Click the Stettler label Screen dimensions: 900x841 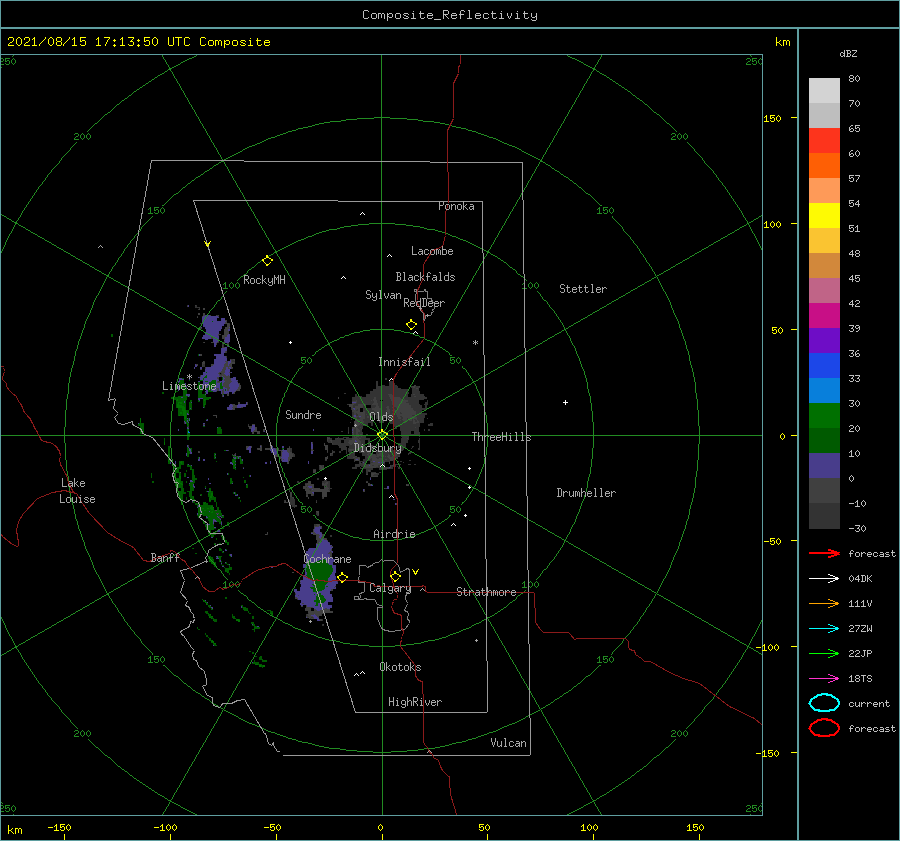[583, 289]
